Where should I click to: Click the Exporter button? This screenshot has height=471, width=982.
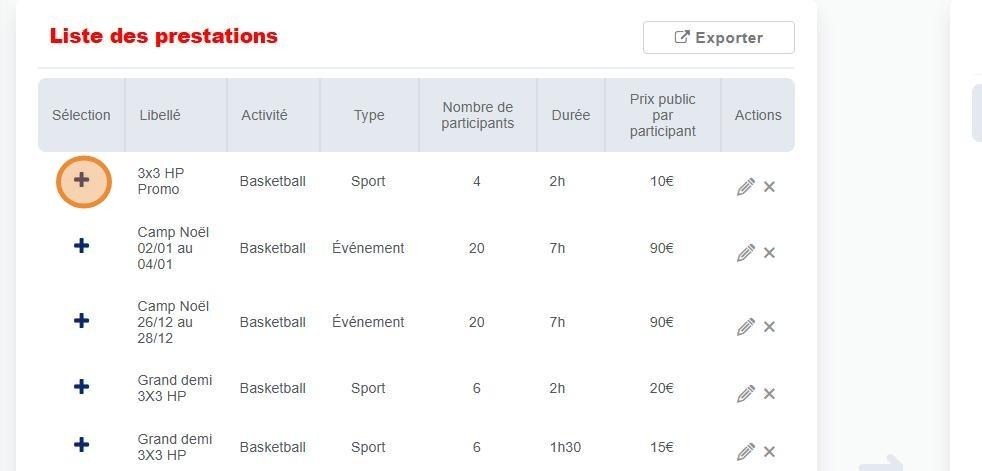point(718,38)
